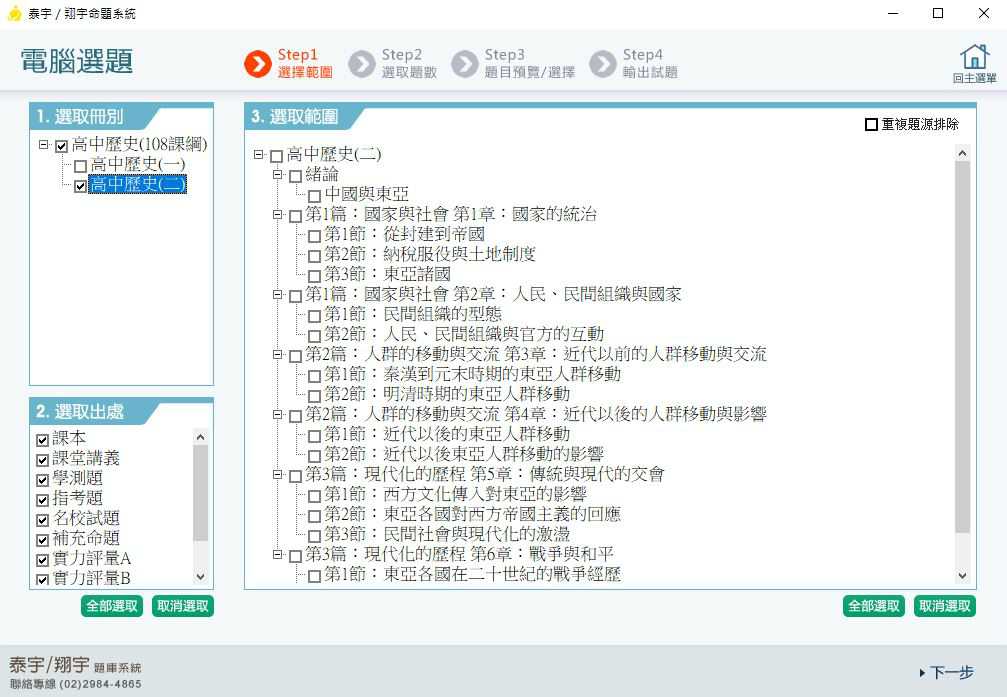The image size is (1007, 697).
Task: Collapse 第6章:戰爭與和平 node
Action: click(277, 554)
